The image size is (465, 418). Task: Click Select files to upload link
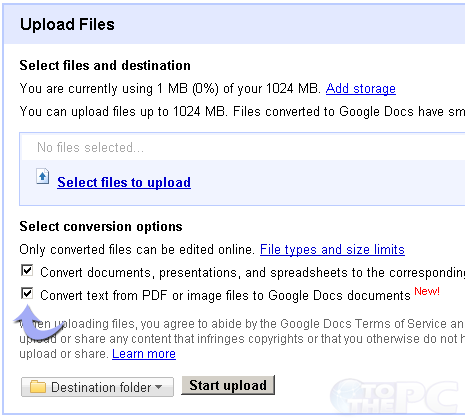tap(124, 182)
